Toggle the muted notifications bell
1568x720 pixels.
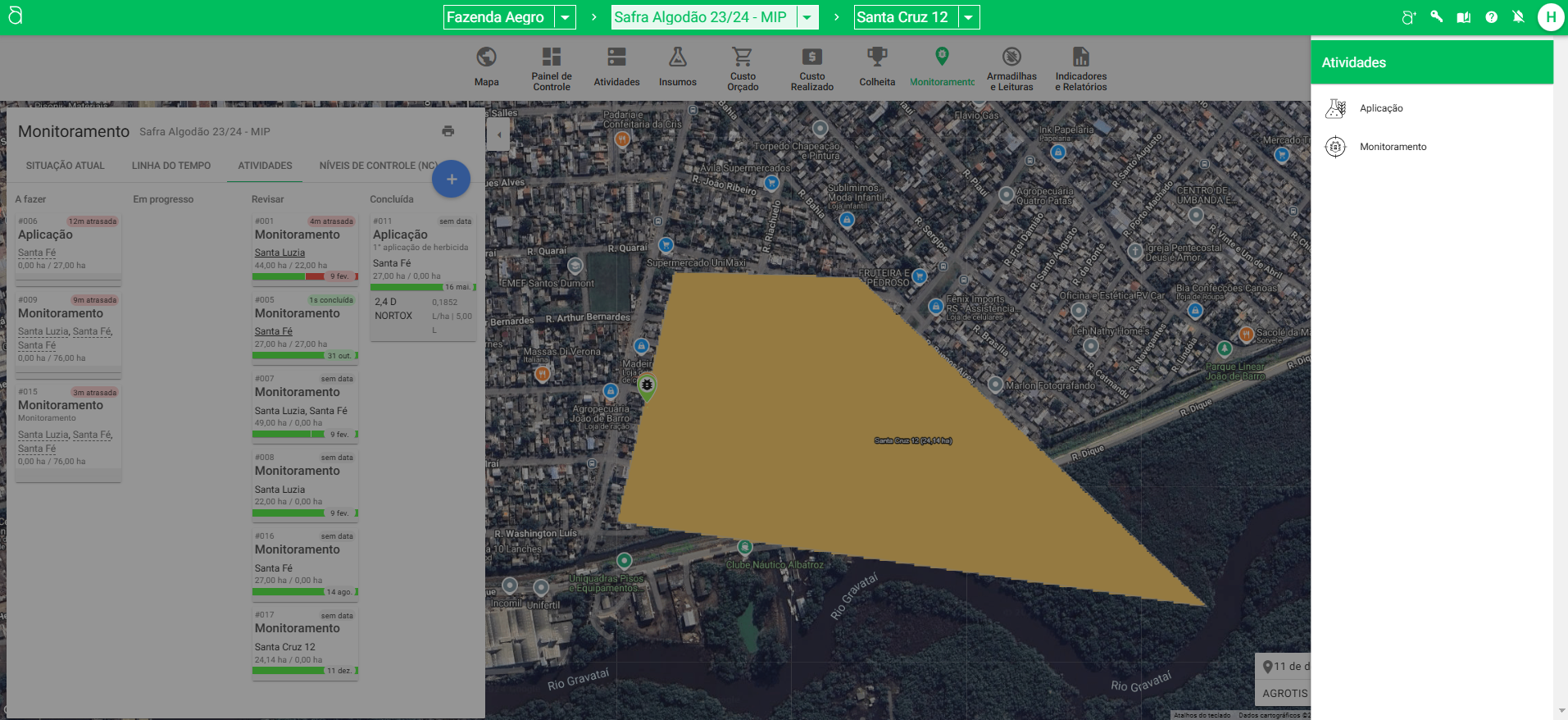pyautogui.click(x=1518, y=17)
